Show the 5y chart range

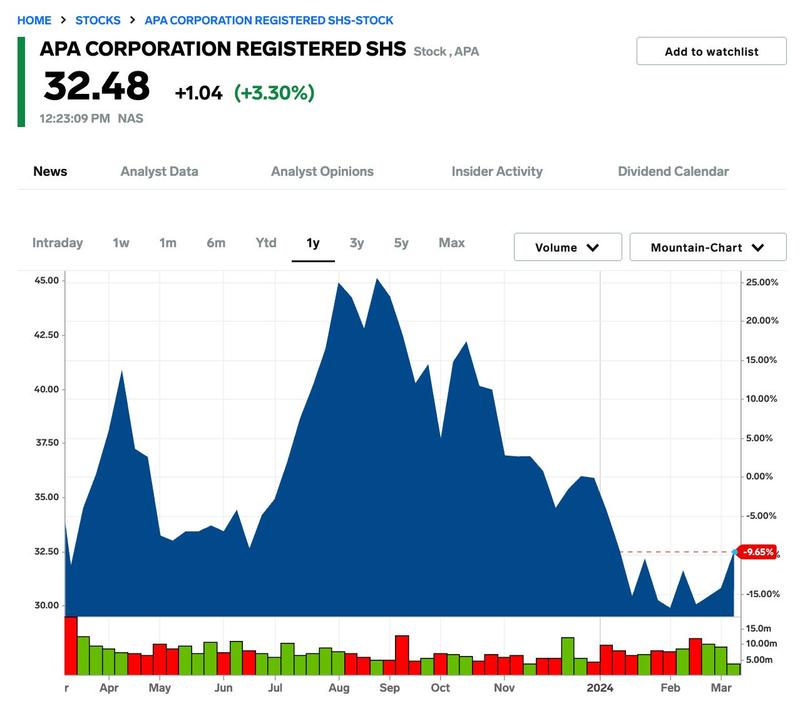tap(401, 243)
